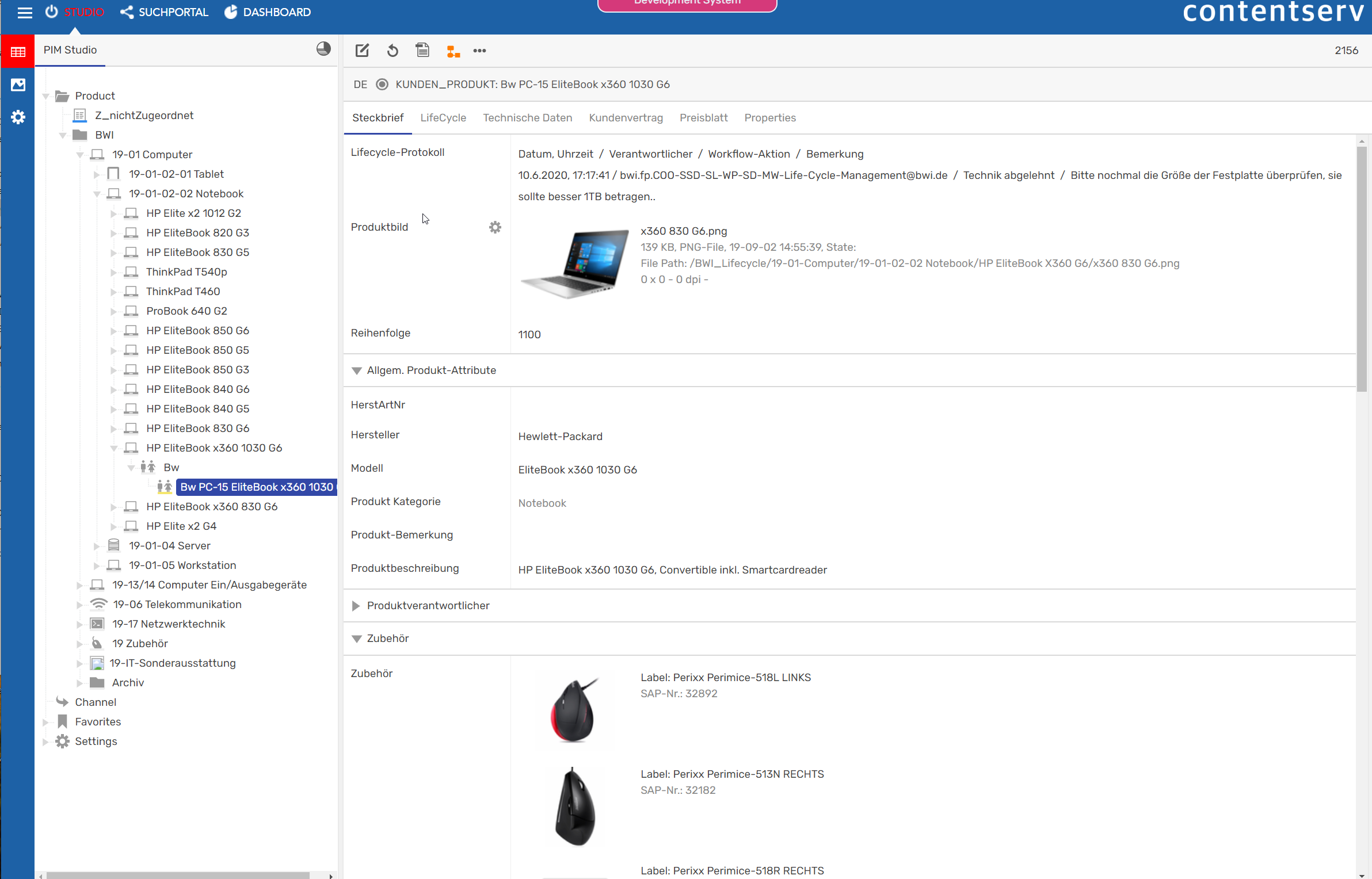Open the Preisblatt tab
This screenshot has width=1372, height=879.
pyautogui.click(x=703, y=117)
